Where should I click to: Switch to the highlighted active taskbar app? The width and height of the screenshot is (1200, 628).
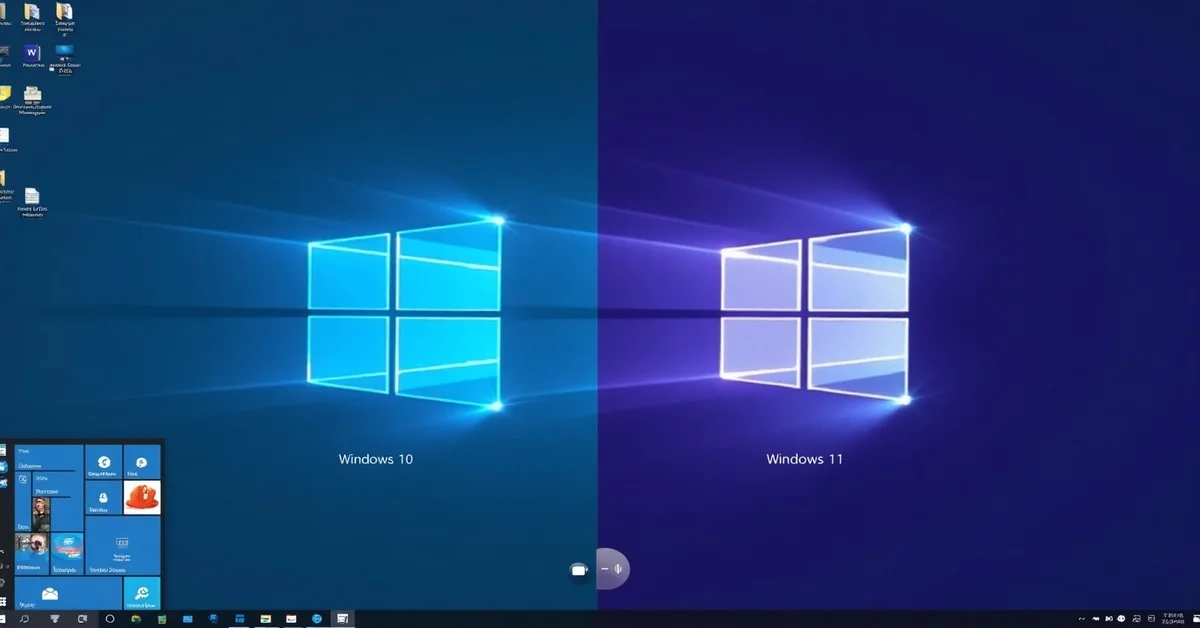343,619
